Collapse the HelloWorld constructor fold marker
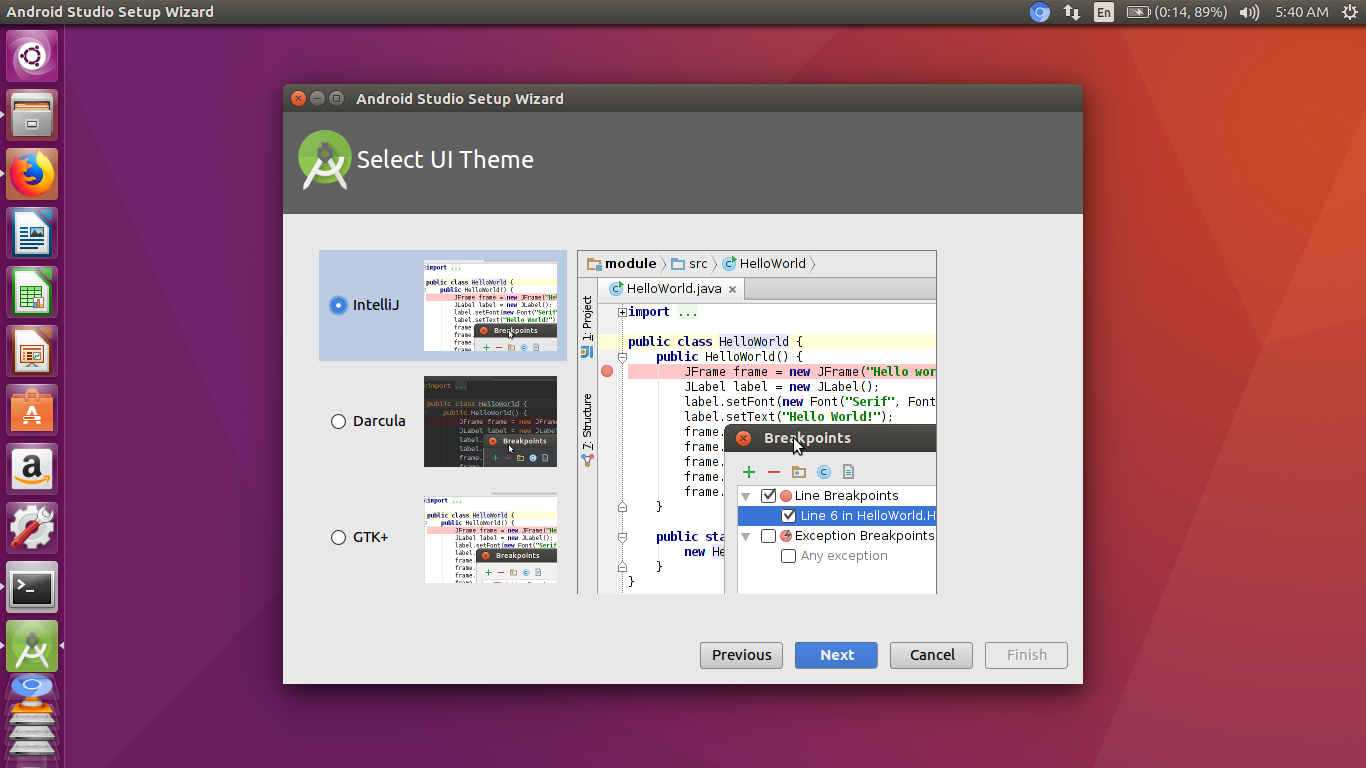Screen dimensions: 1366x768 click(x=622, y=356)
